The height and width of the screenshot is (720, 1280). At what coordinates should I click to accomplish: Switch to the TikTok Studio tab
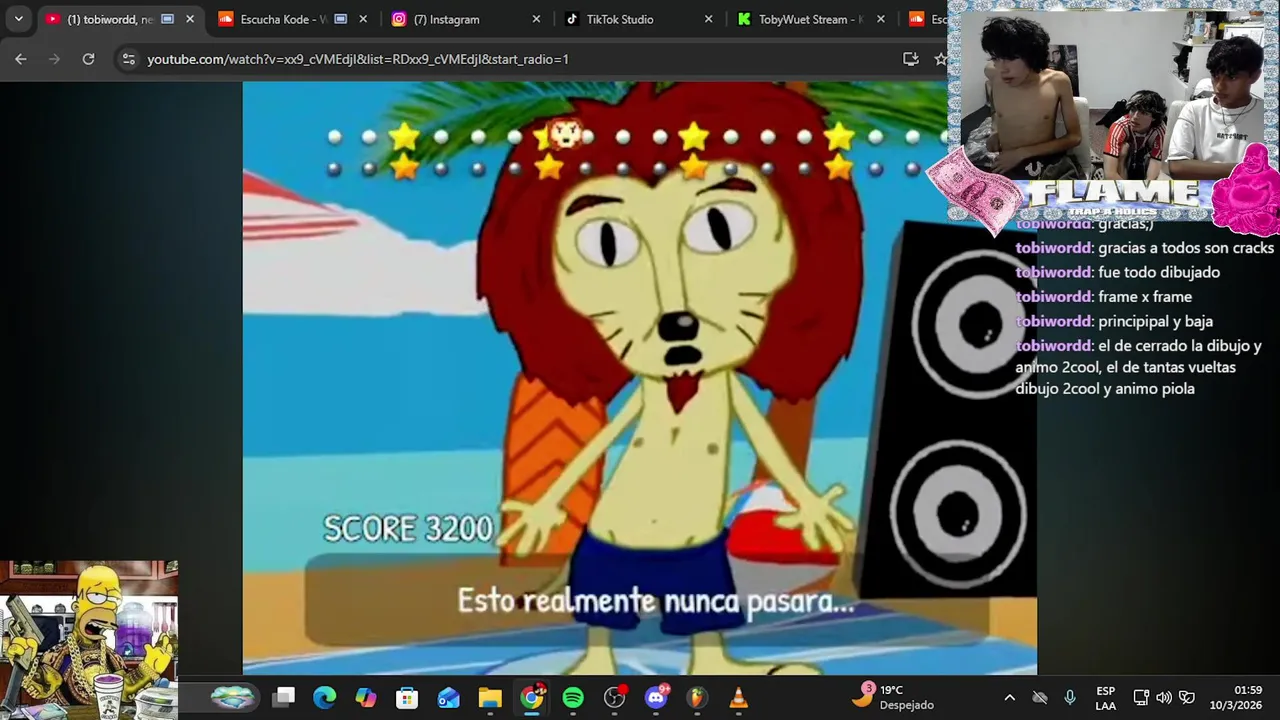tap(640, 19)
